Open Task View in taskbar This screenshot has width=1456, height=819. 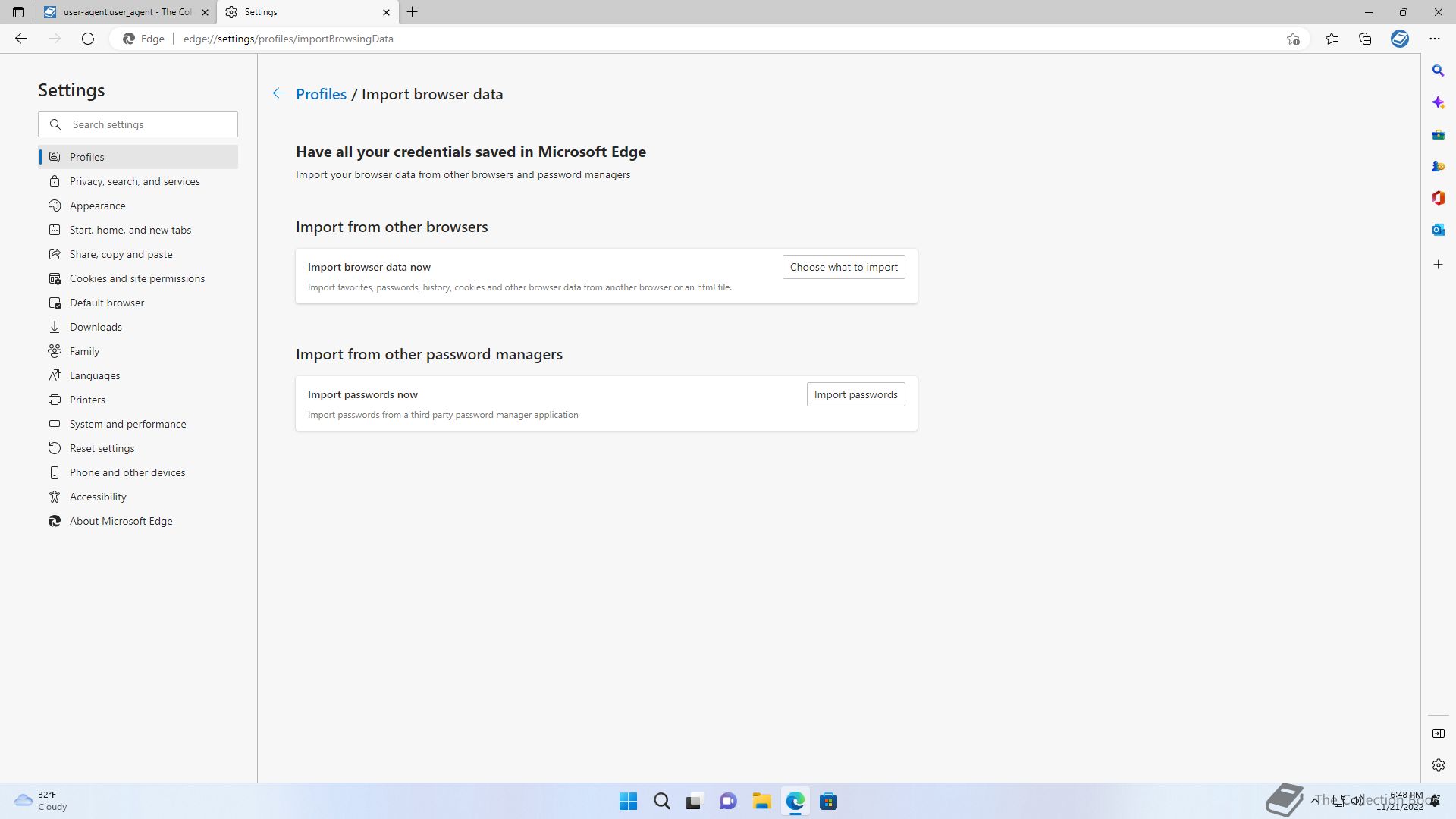695,802
